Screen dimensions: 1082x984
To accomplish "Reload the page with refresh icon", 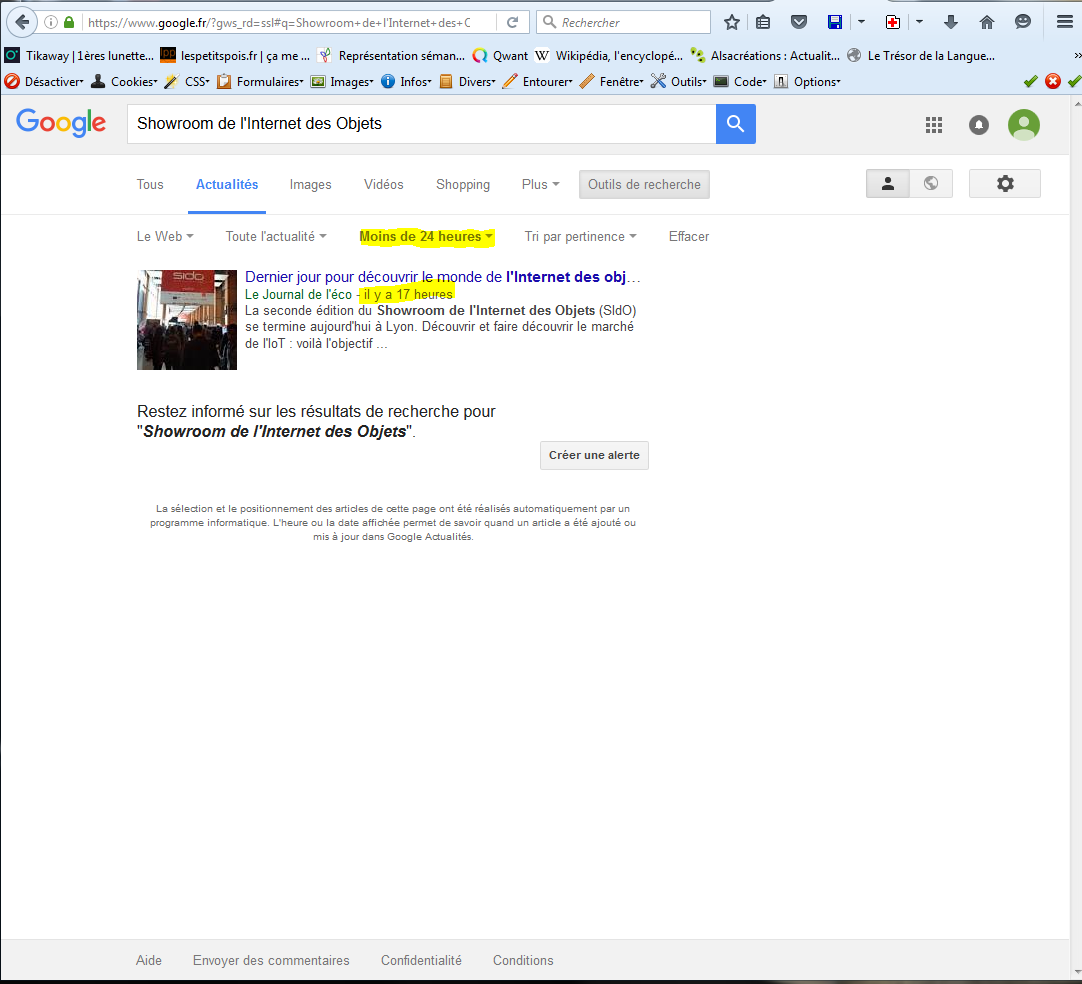I will (513, 22).
